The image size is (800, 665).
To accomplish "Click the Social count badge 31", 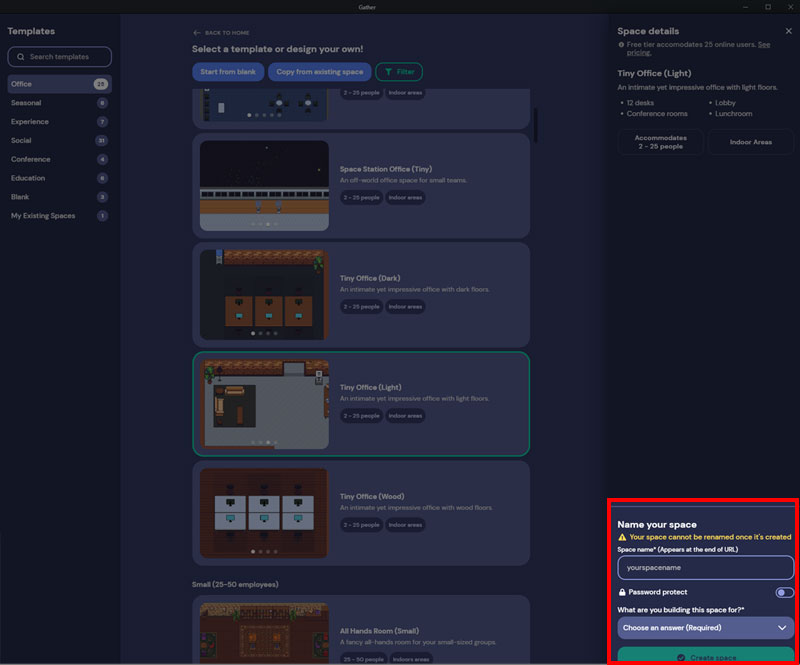I will [x=102, y=140].
